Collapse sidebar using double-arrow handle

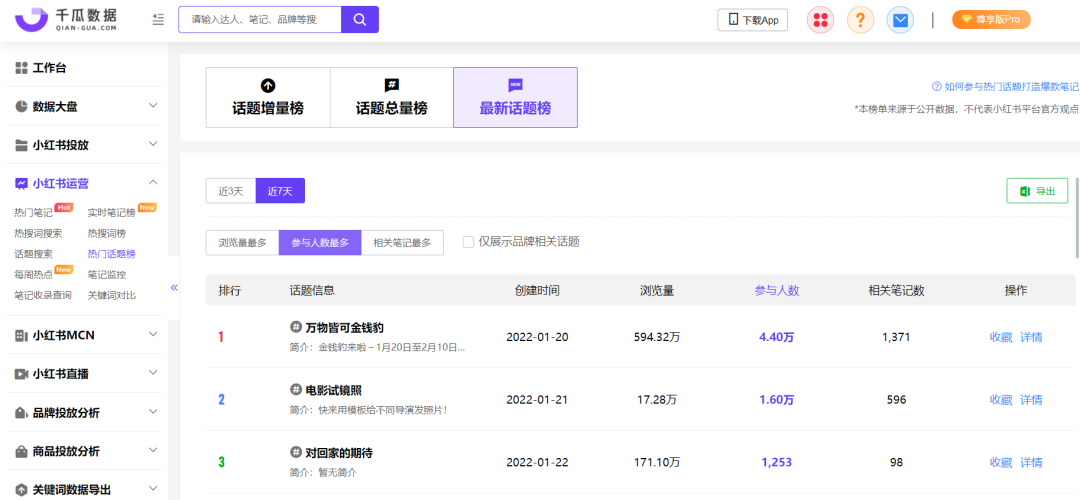(174, 287)
